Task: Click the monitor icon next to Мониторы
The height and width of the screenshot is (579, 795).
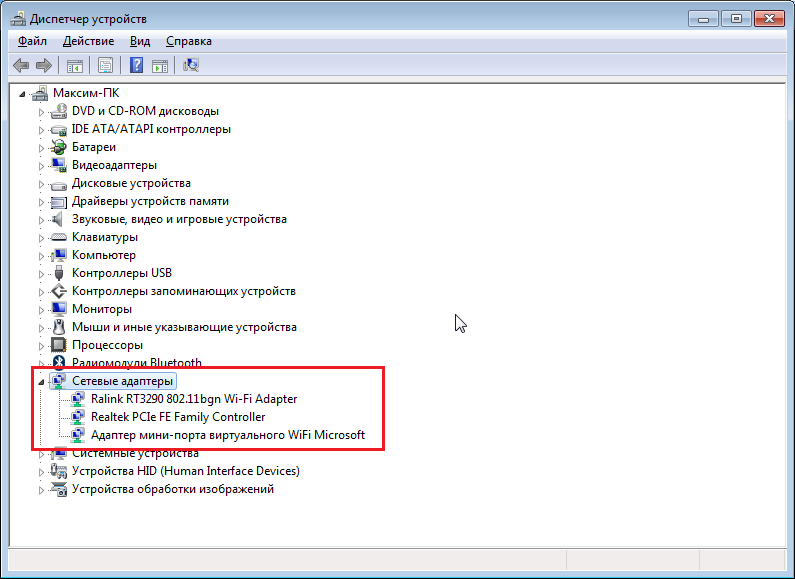Action: click(59, 309)
